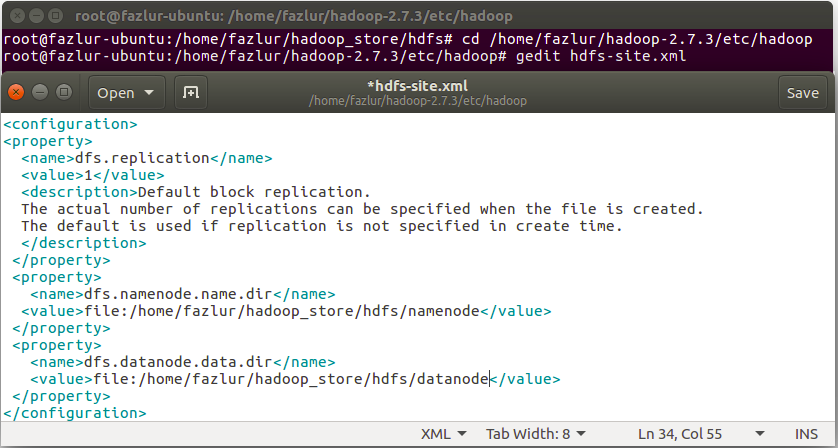Save the hdfs-site.xml file
The height and width of the screenshot is (448, 838).
point(803,92)
